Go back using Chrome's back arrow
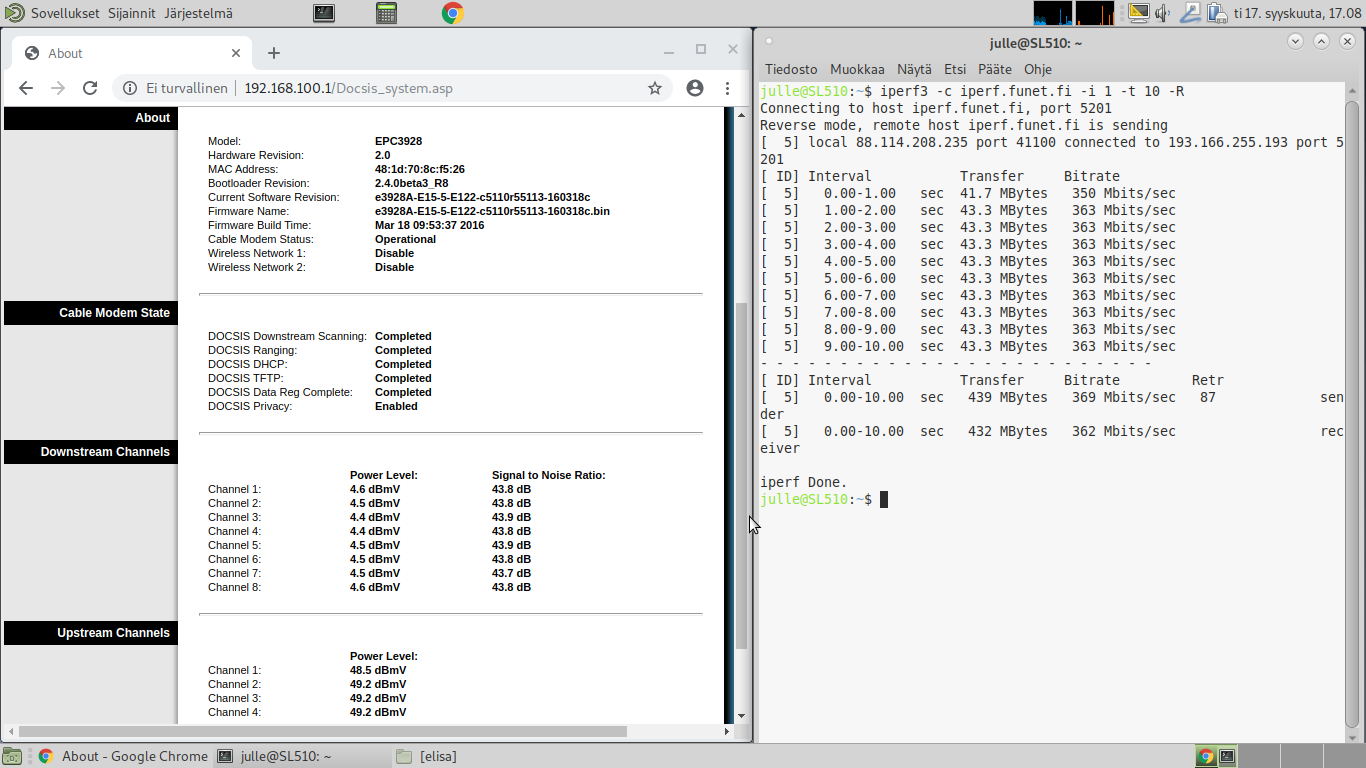 pyautogui.click(x=26, y=88)
